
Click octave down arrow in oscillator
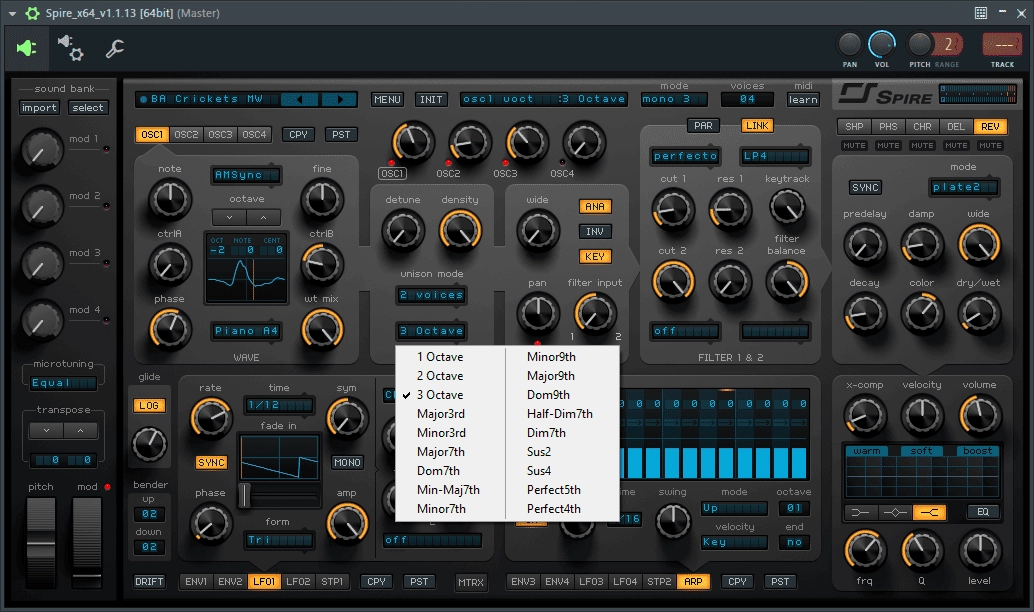coord(229,217)
